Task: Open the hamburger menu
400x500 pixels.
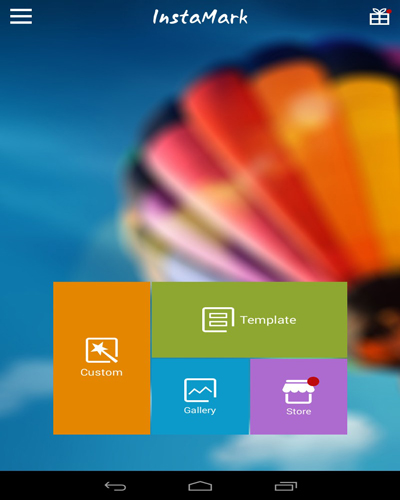Action: click(21, 16)
